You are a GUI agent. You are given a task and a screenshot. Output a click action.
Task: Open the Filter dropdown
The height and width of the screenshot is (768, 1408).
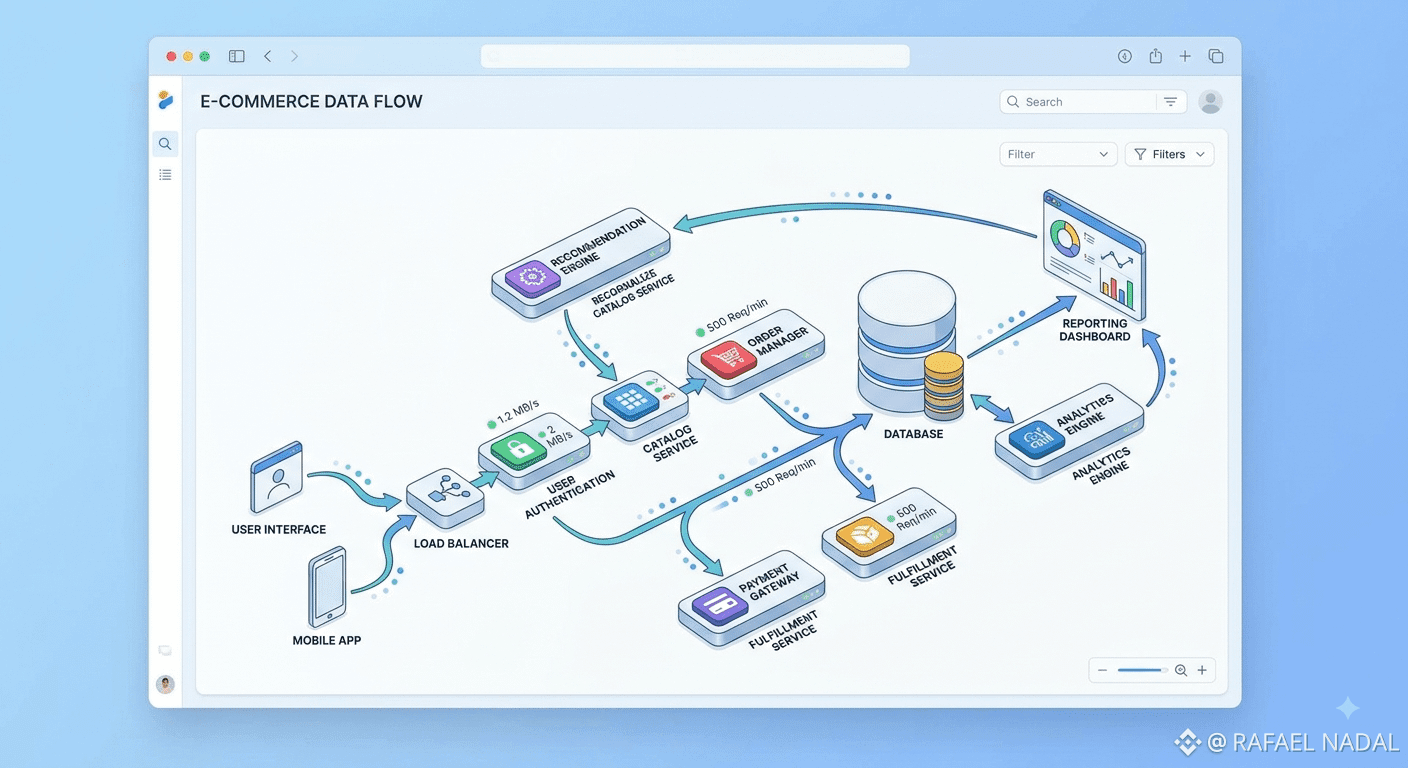click(x=1058, y=154)
